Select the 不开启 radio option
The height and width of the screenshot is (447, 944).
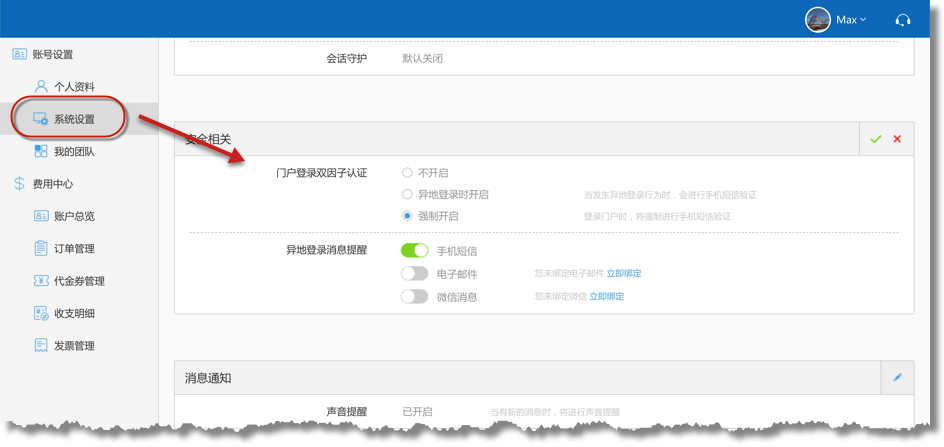point(407,173)
